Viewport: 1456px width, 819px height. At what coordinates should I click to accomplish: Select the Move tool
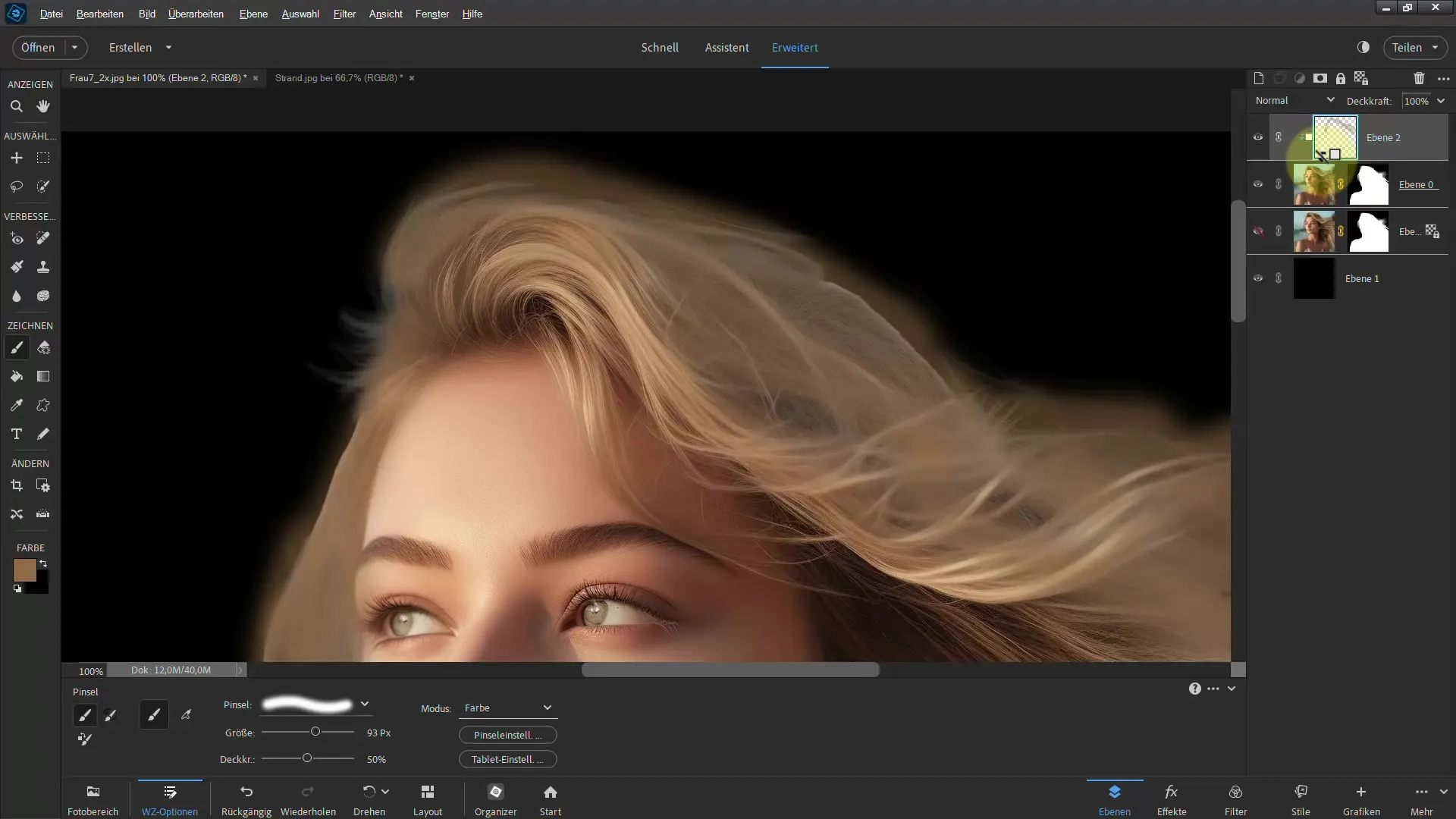(x=16, y=158)
